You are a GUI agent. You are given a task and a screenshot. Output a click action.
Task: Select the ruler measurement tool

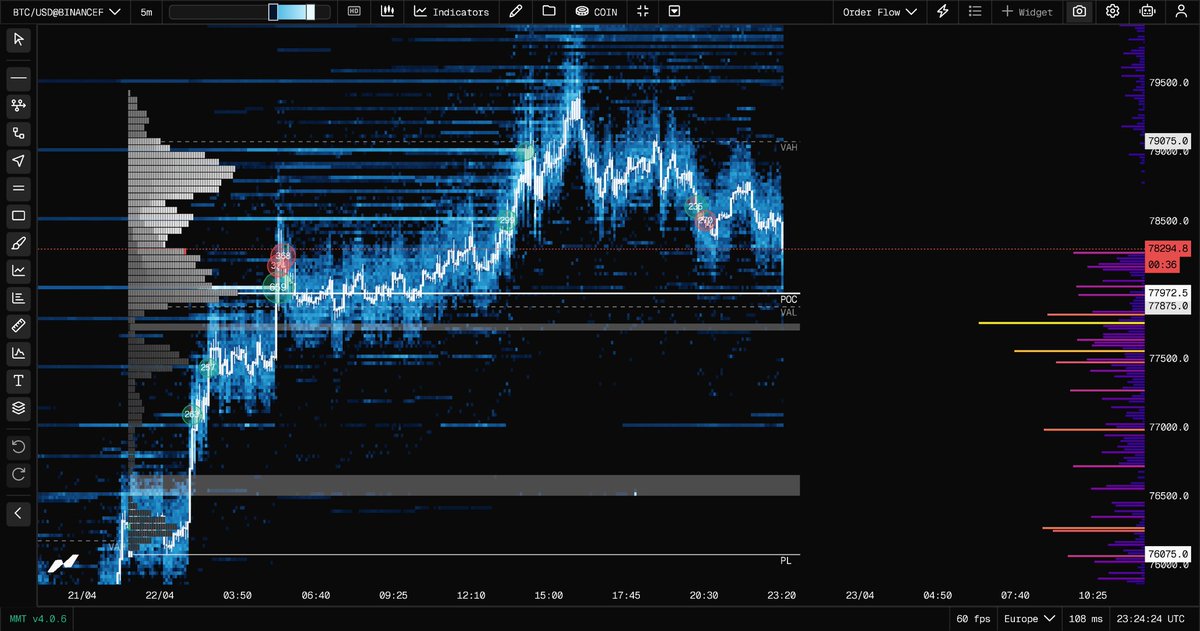[x=19, y=326]
